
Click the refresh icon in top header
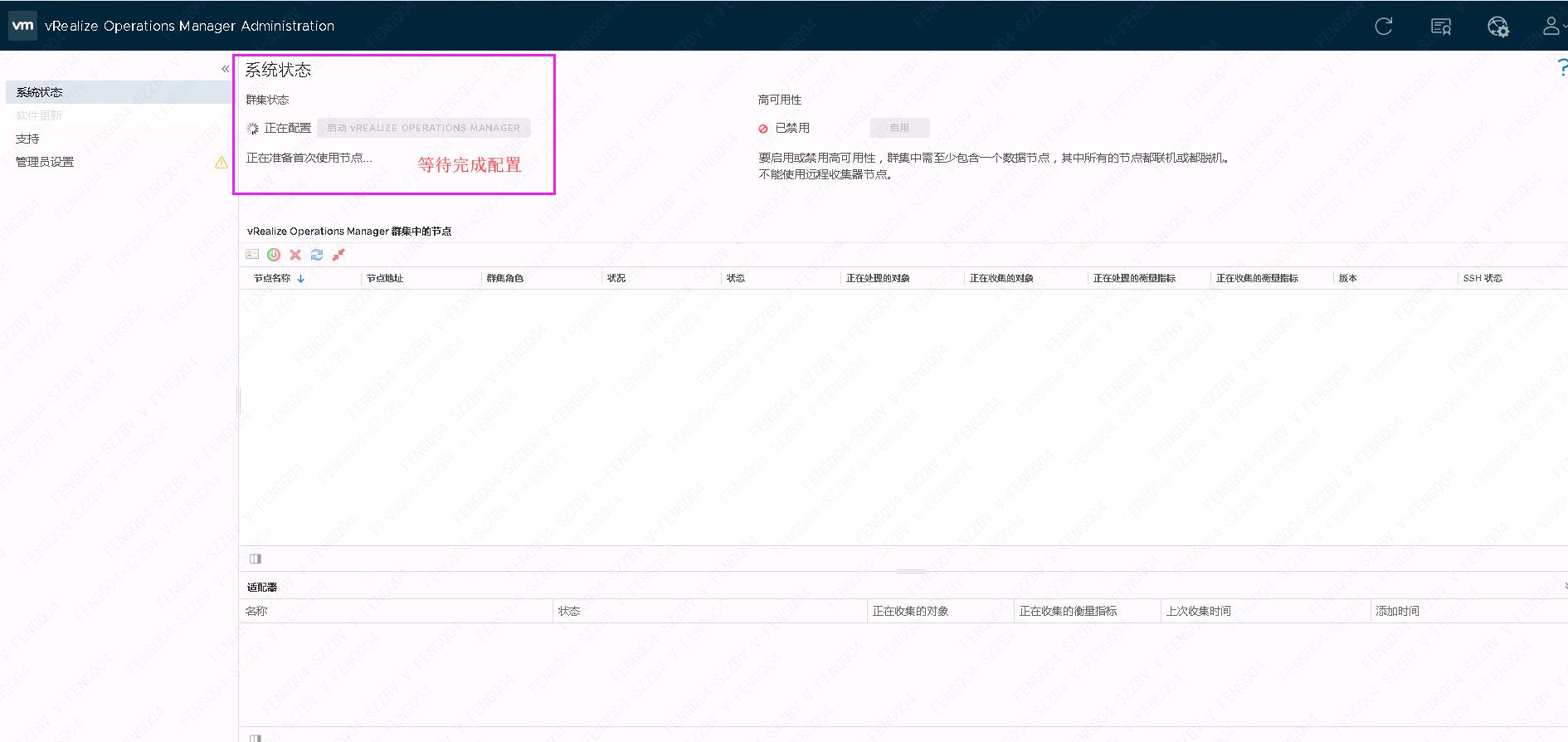pyautogui.click(x=1383, y=27)
